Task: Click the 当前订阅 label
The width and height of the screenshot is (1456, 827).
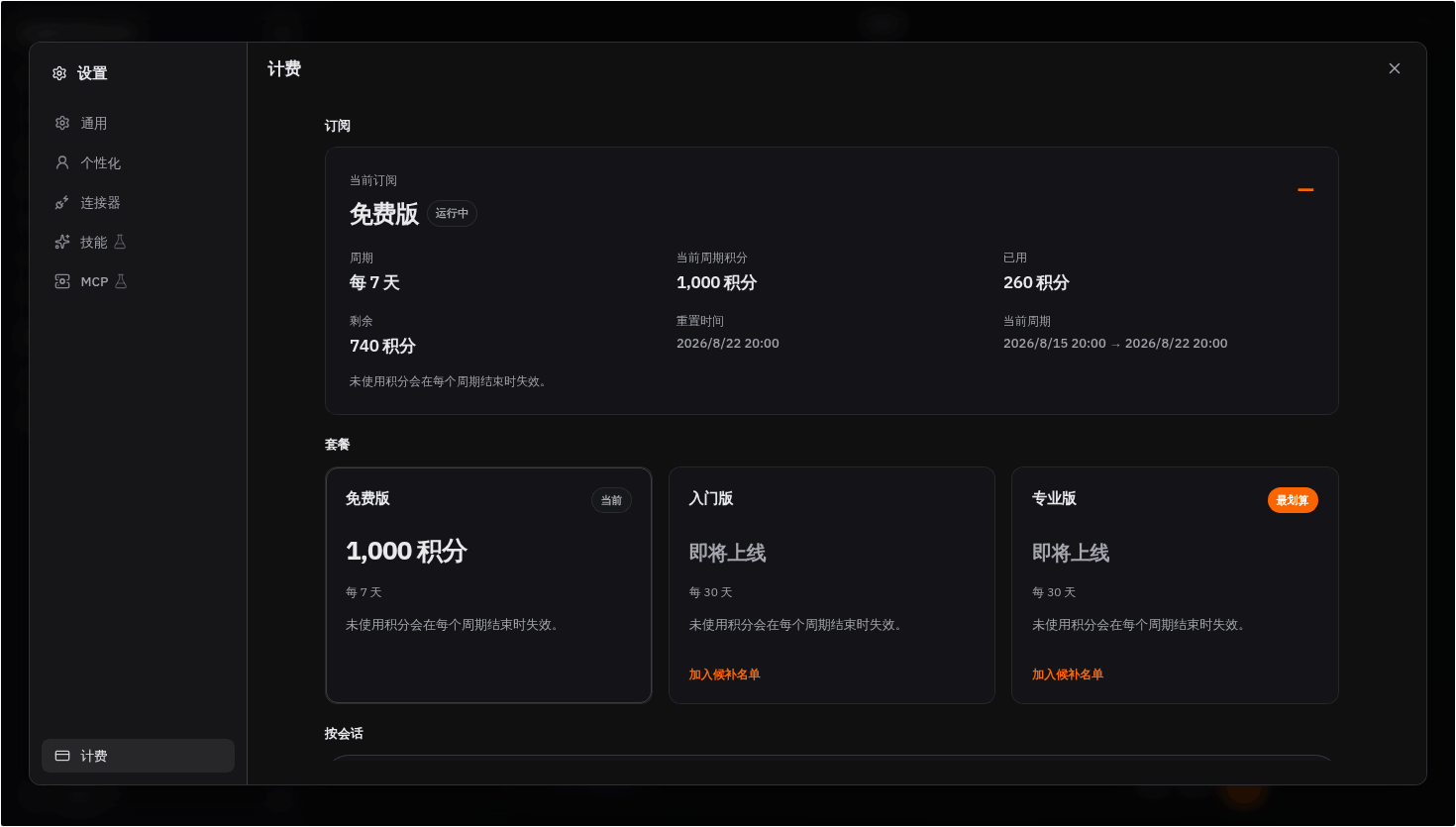Action: [373, 180]
